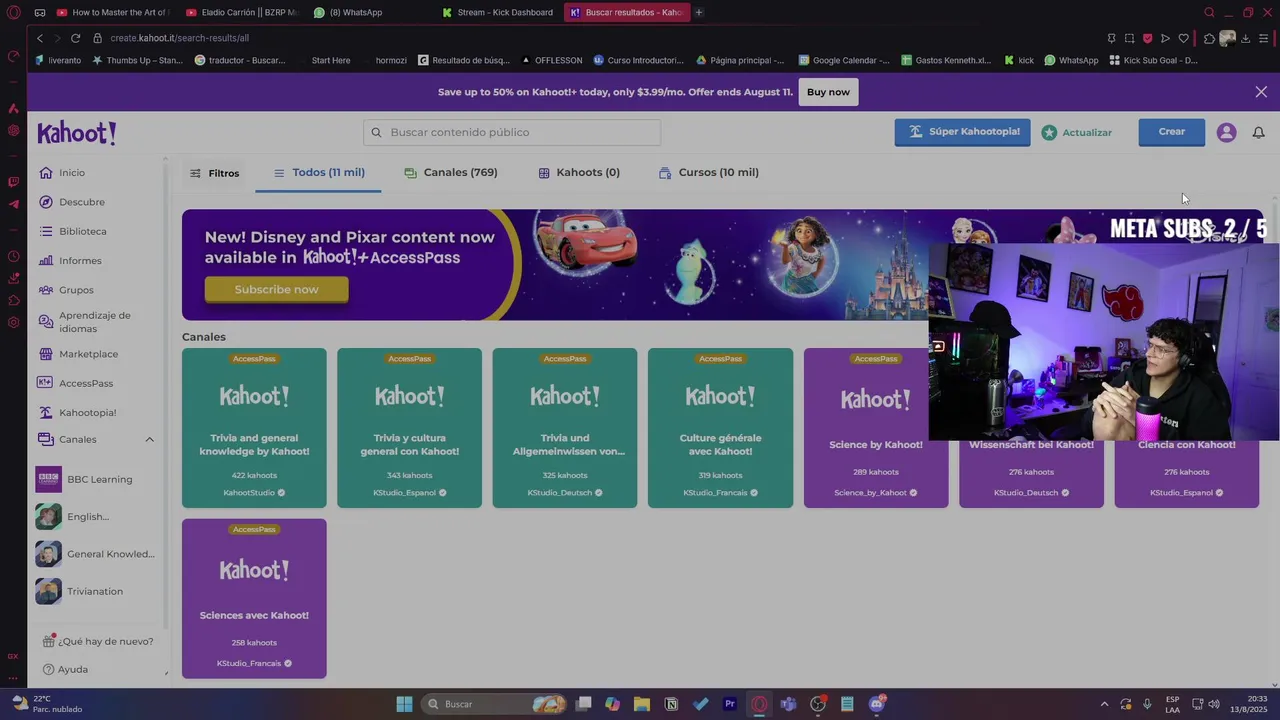Open Notion from the taskbar
The width and height of the screenshot is (1280, 720).
tap(671, 704)
